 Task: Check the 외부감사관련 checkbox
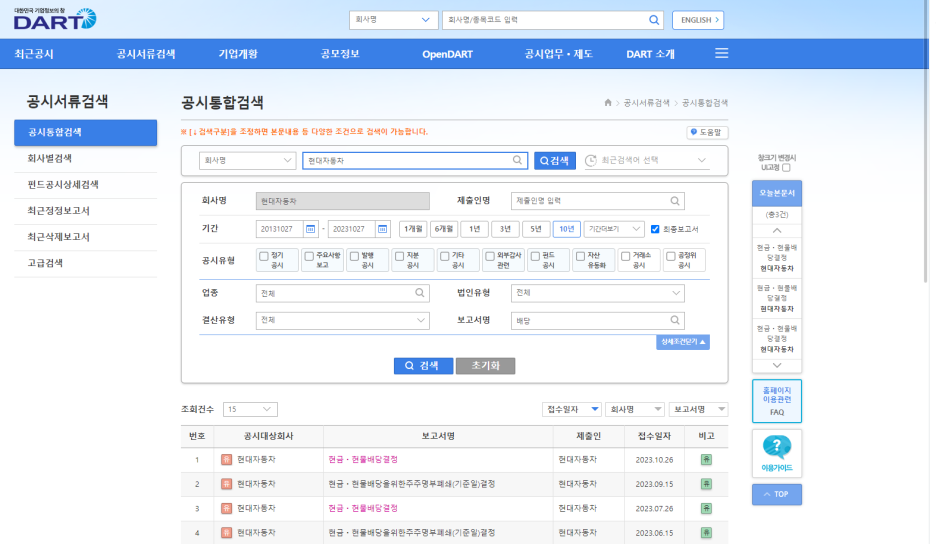tap(490, 256)
